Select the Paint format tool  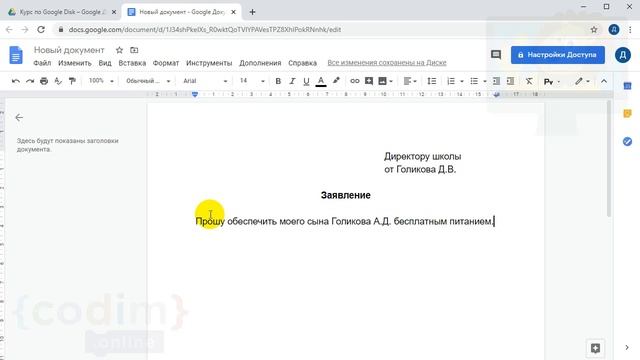point(72,81)
